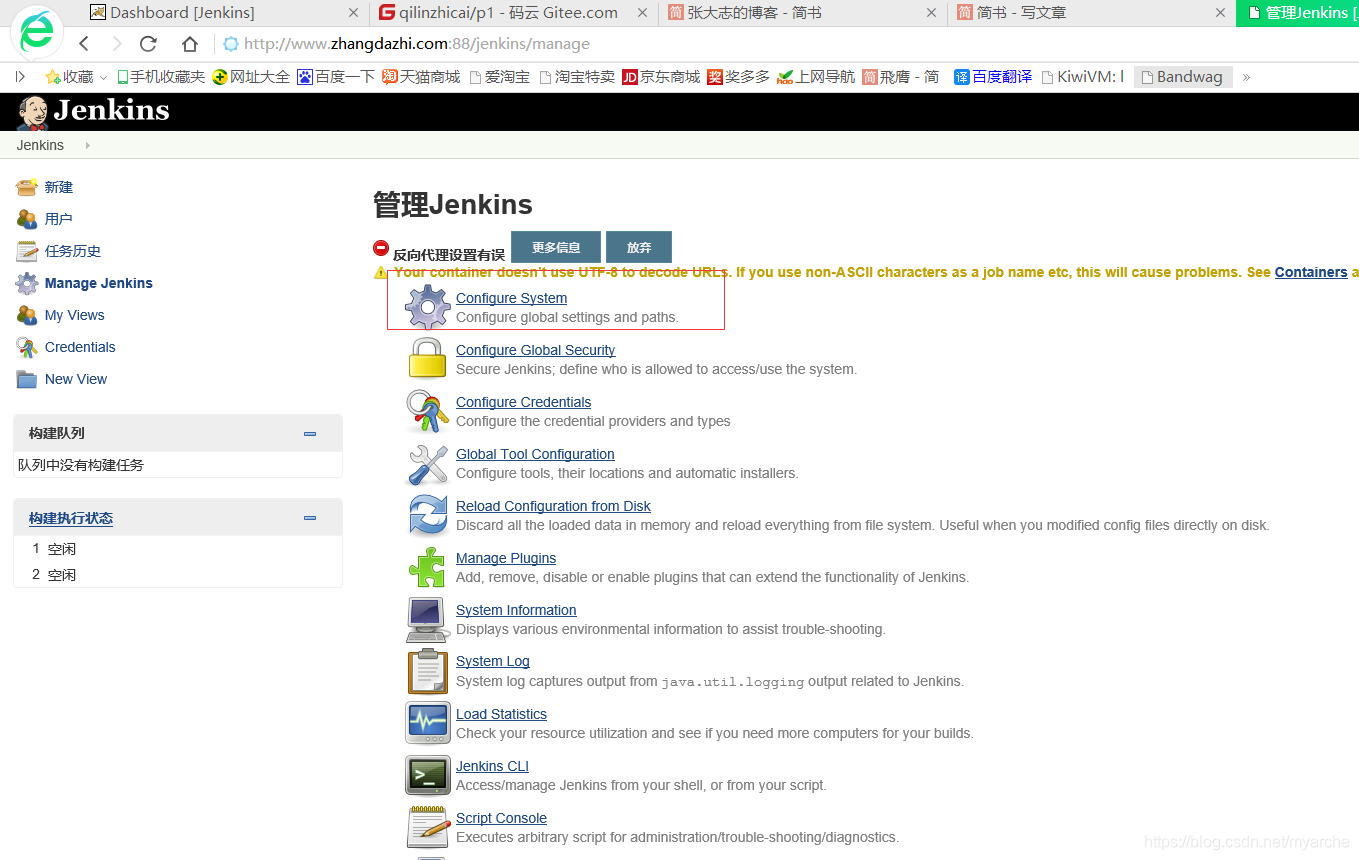Click the 构建执行状态 heading link
The height and width of the screenshot is (860, 1359).
coord(71,518)
